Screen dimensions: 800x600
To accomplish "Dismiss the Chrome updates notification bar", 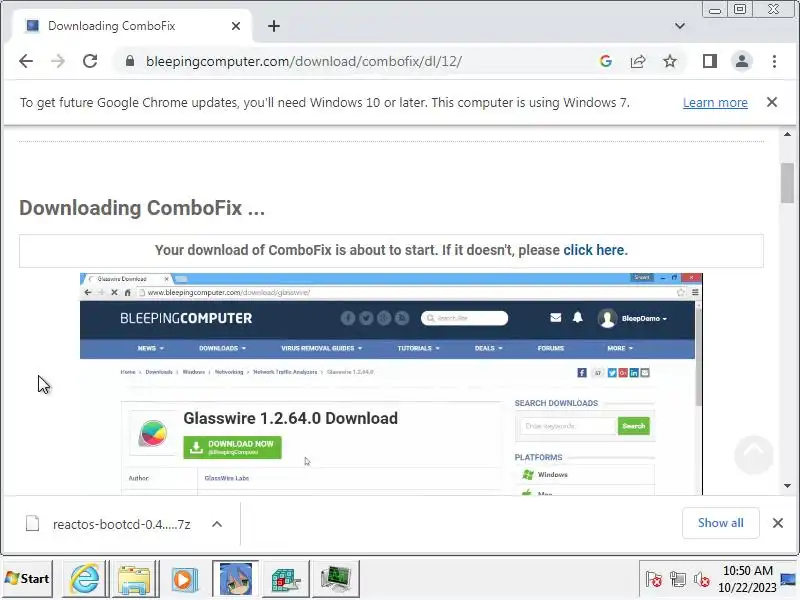I will pyautogui.click(x=772, y=103).
